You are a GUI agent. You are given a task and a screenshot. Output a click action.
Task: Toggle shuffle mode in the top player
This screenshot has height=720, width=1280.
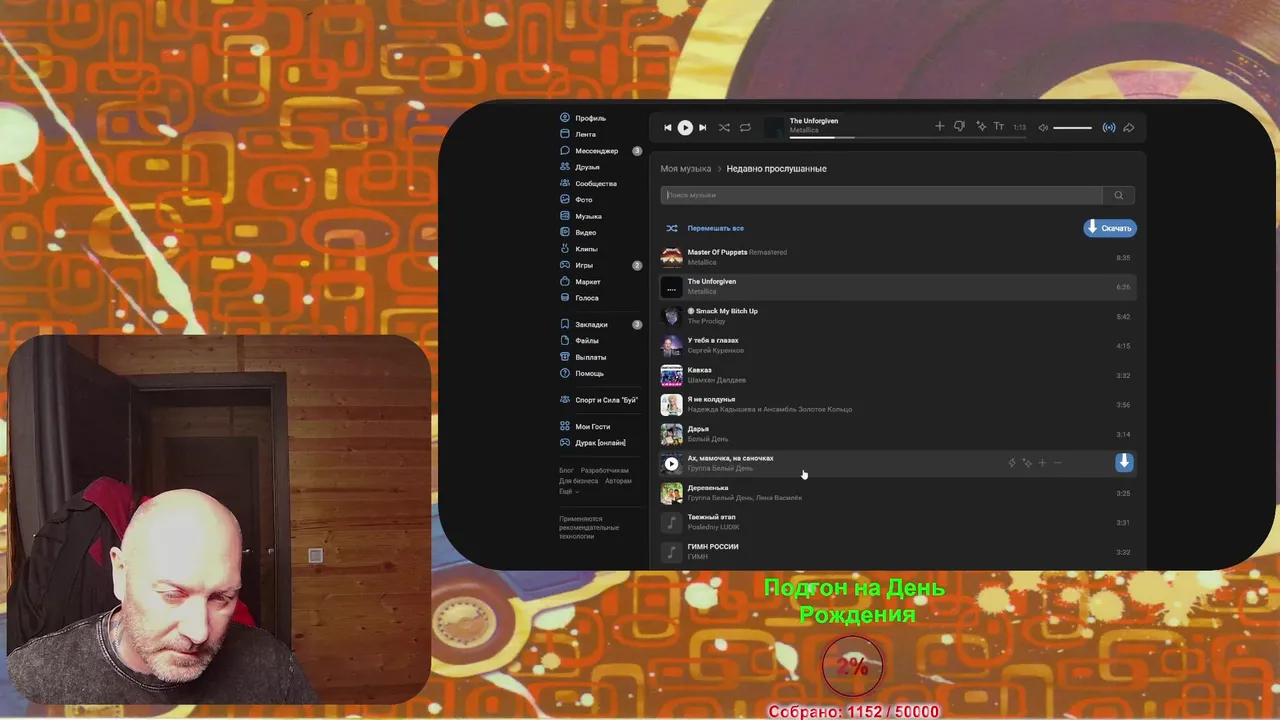click(724, 127)
